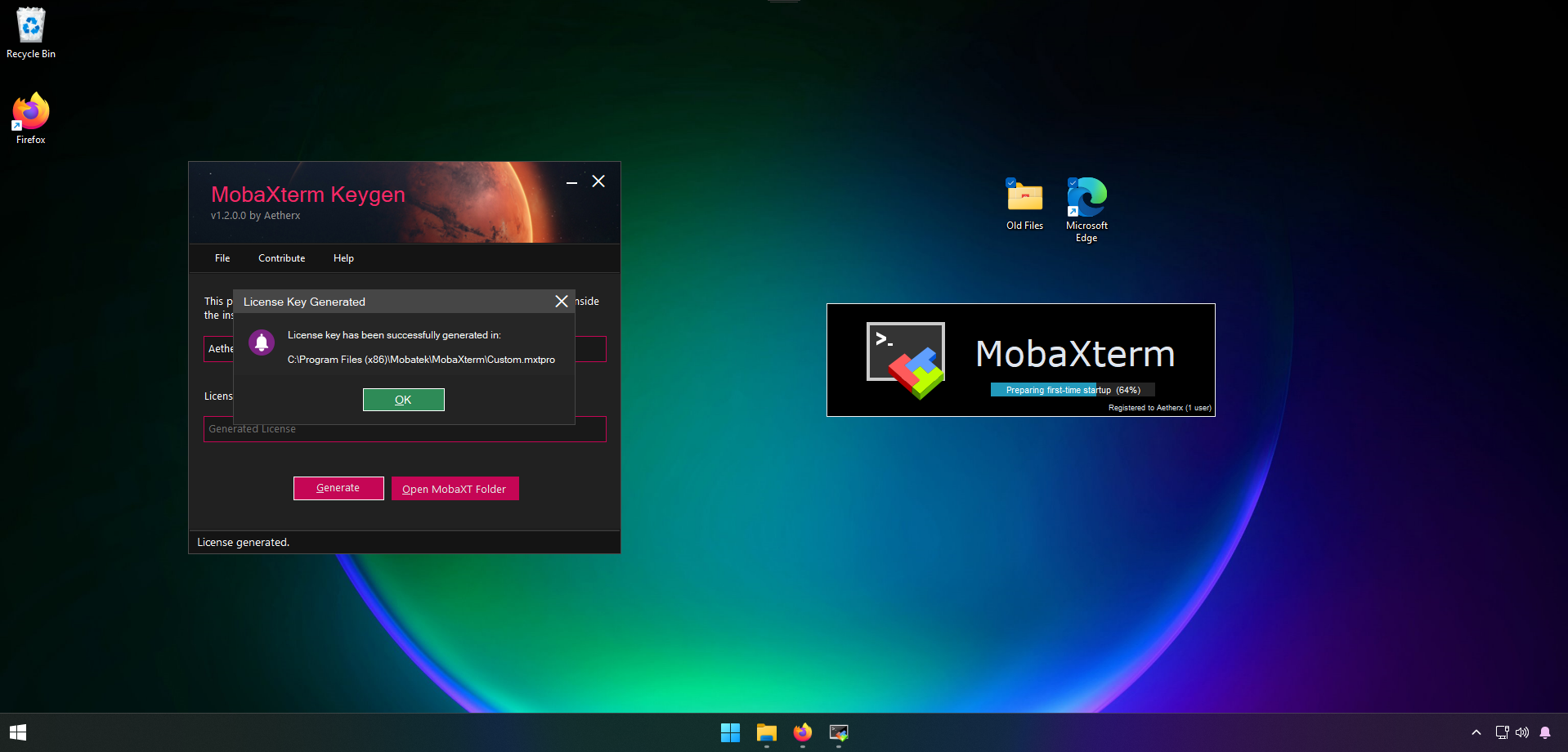Click the MobaXterm logo on splash screen
1568x752 pixels.
click(x=907, y=360)
